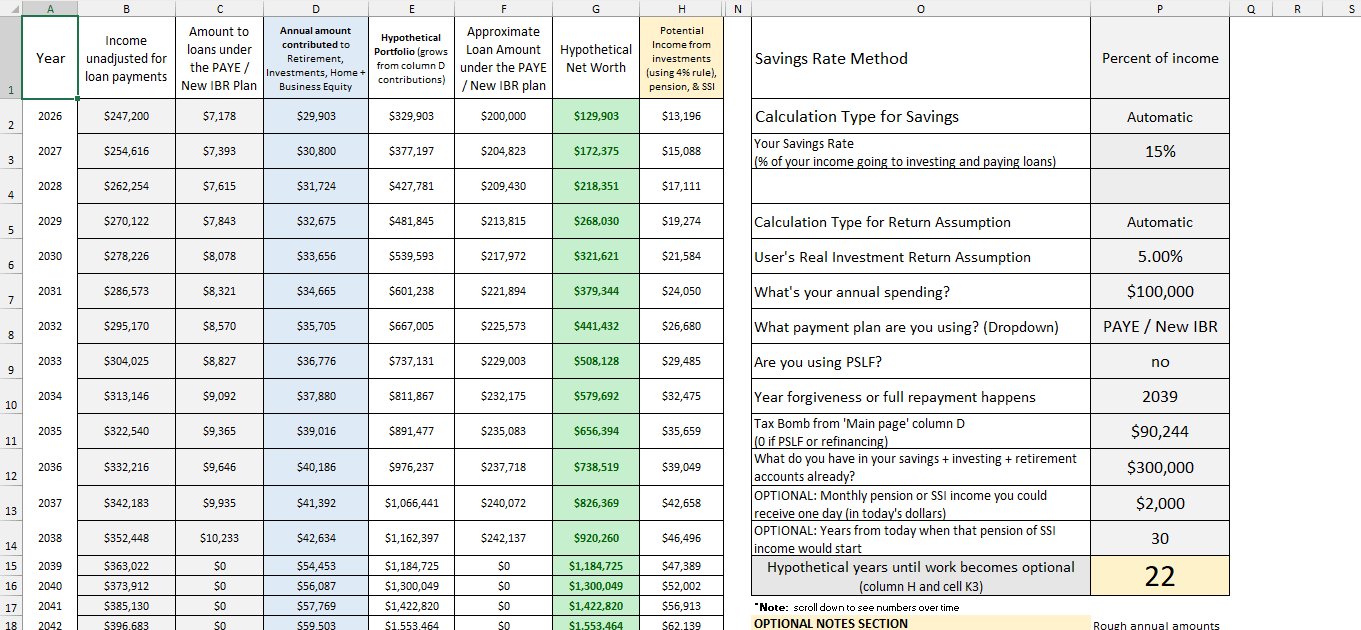Select the 'Hypothetical Net Worth' header cell
The image size is (1361, 630).
[596, 58]
